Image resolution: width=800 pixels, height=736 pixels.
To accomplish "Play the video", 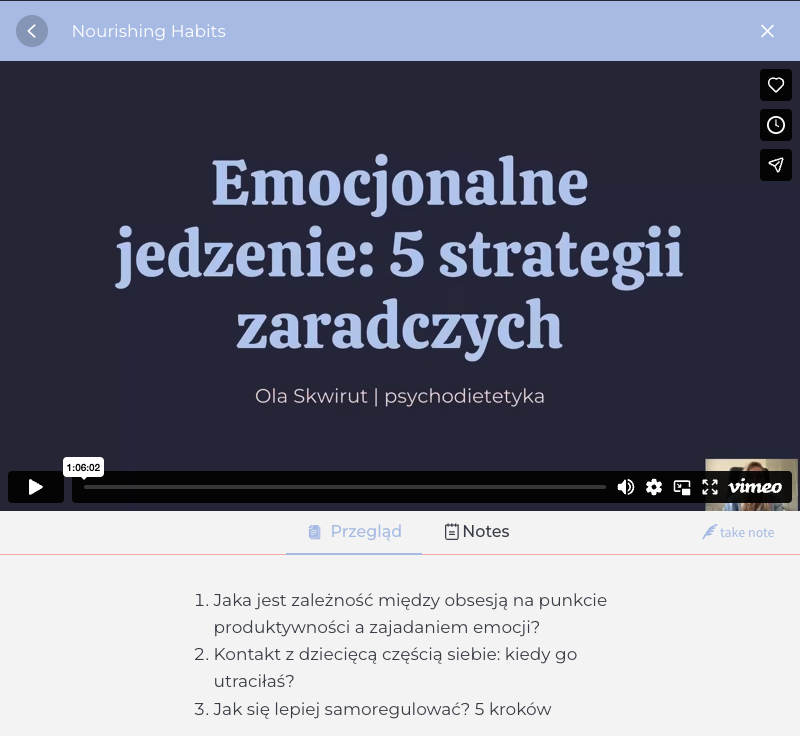I will click(36, 487).
